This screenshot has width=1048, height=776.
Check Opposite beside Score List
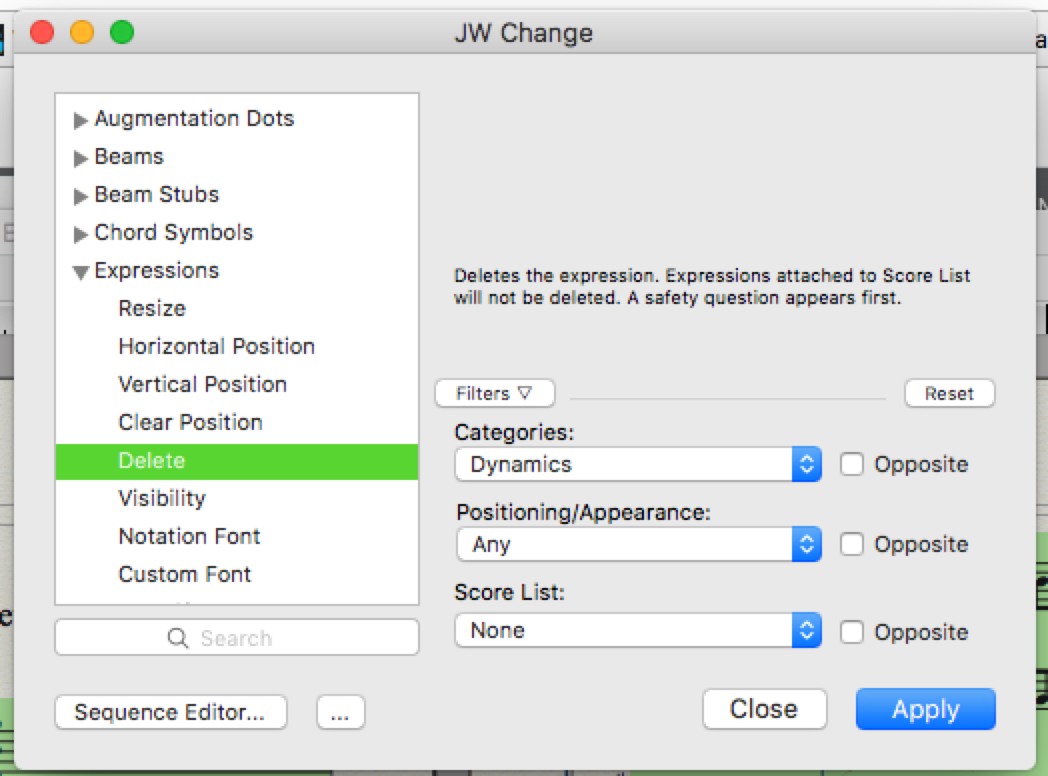click(852, 632)
